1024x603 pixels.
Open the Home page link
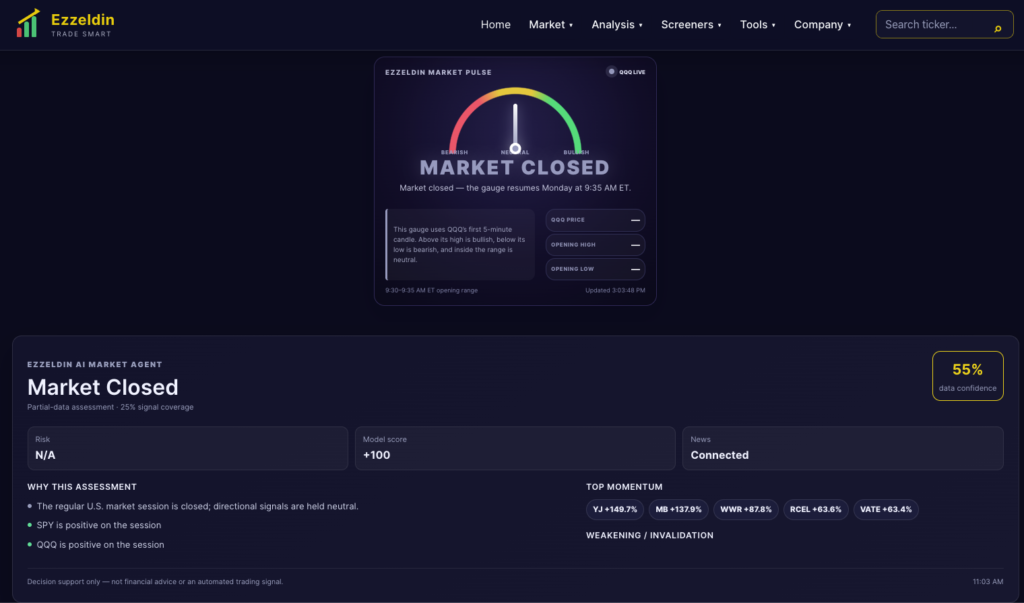(x=496, y=24)
